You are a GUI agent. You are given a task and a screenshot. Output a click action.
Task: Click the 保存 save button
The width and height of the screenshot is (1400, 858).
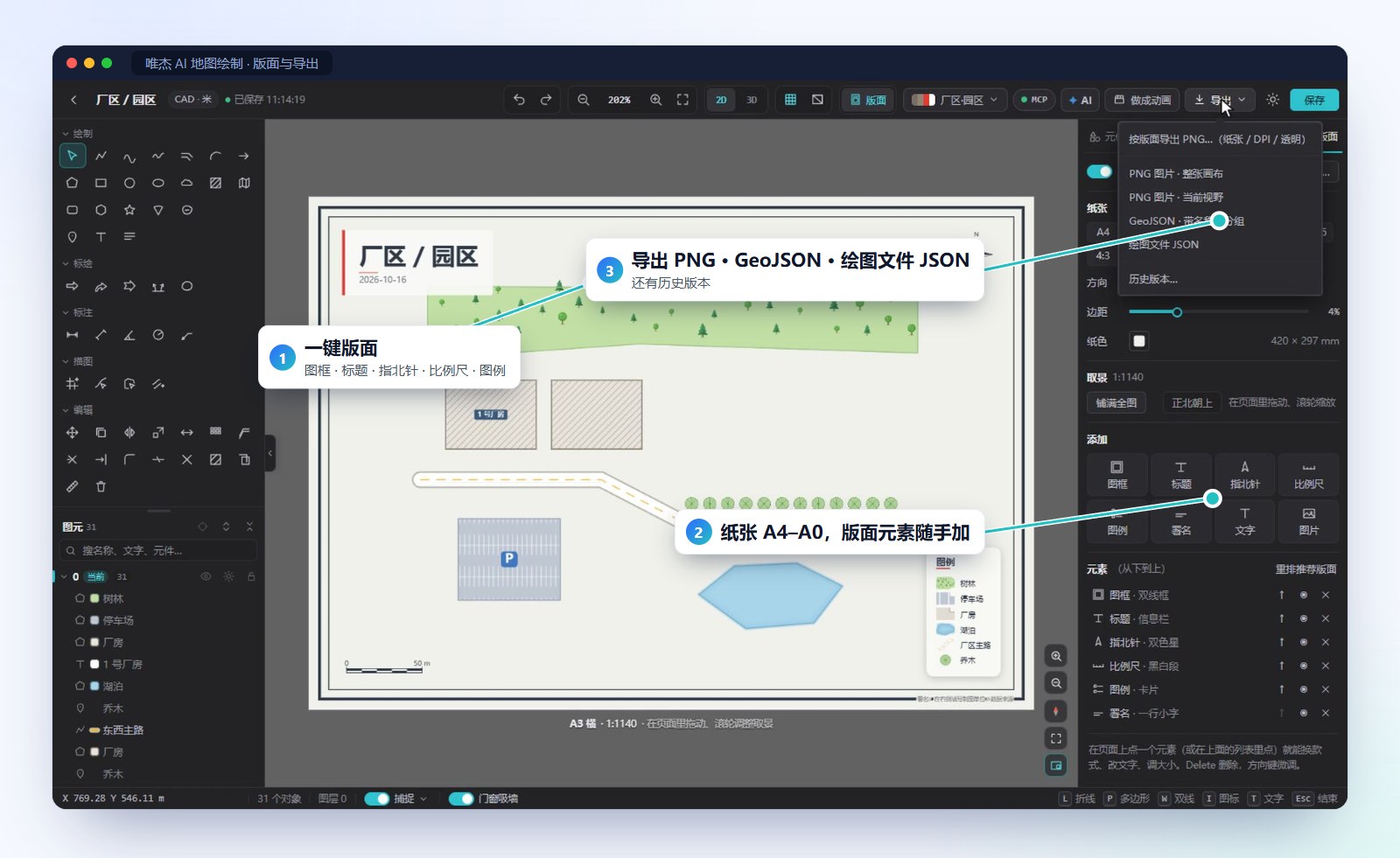click(1314, 100)
